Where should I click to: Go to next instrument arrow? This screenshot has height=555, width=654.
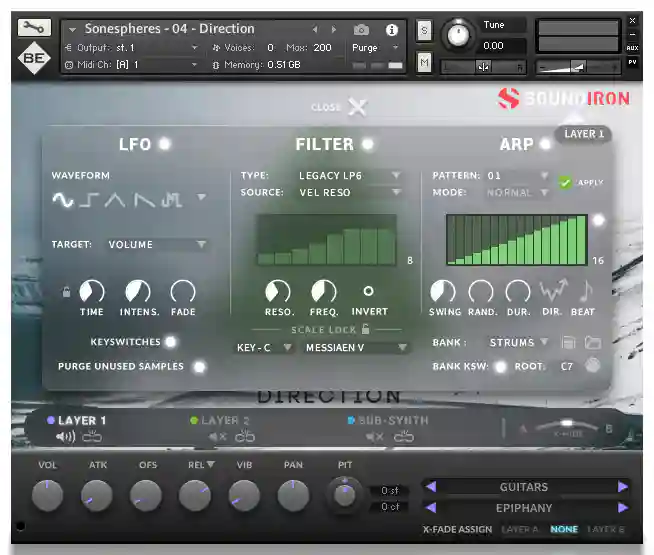pos(334,30)
